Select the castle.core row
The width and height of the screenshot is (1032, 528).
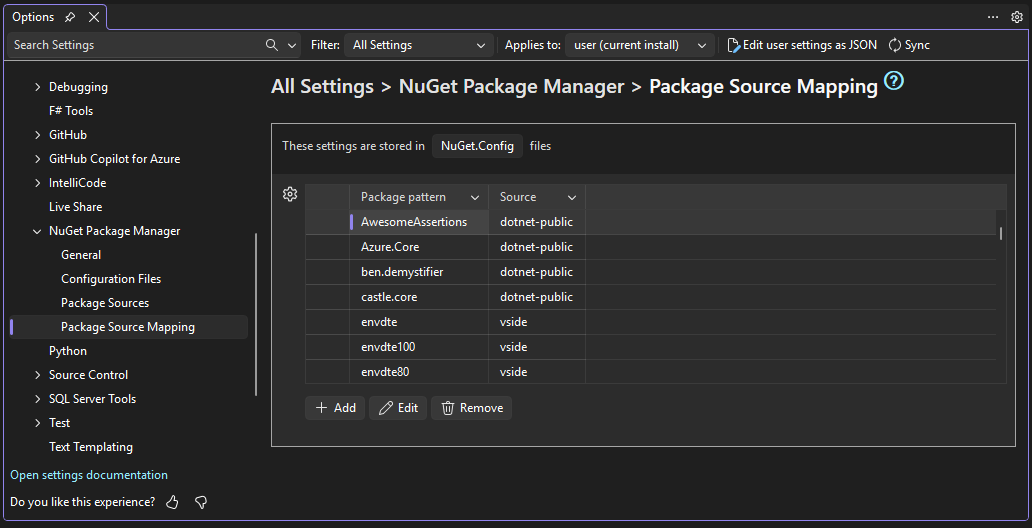tap(650, 297)
